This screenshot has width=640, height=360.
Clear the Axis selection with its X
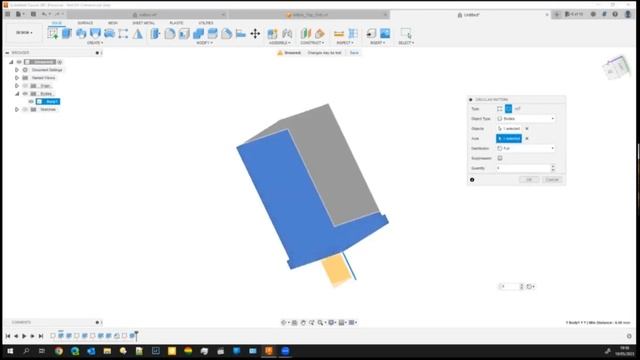(527, 139)
